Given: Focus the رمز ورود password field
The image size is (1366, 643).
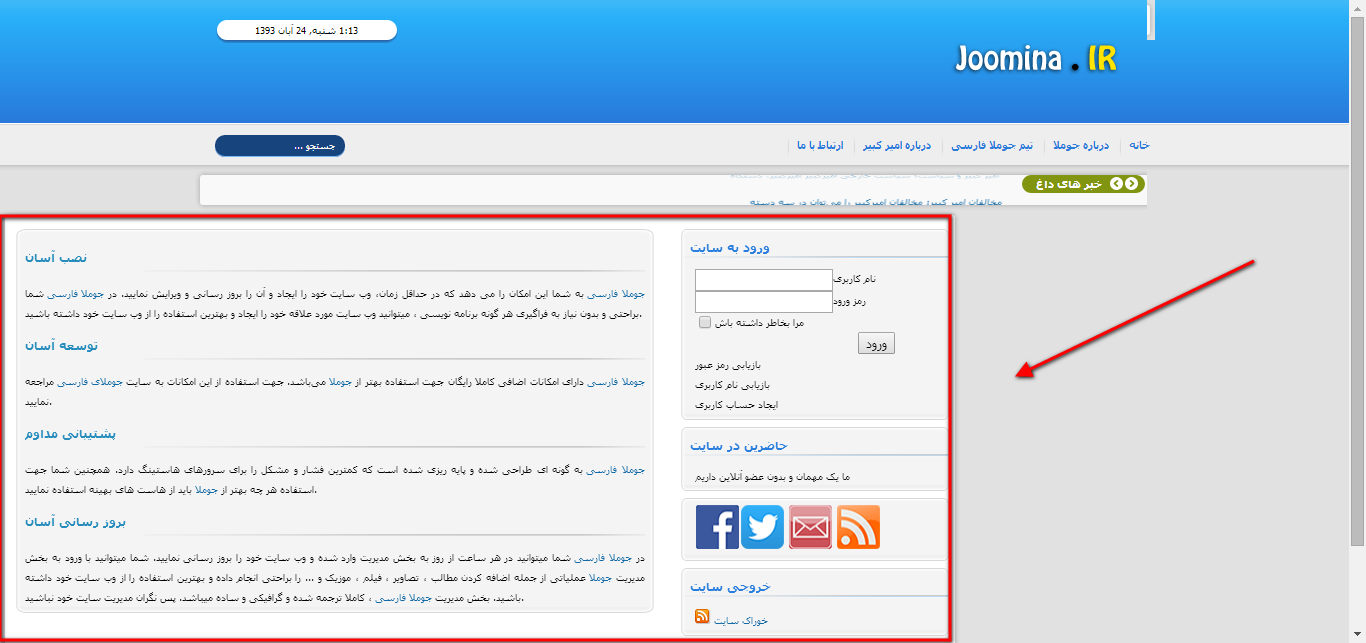Looking at the screenshot, I should tap(764, 302).
